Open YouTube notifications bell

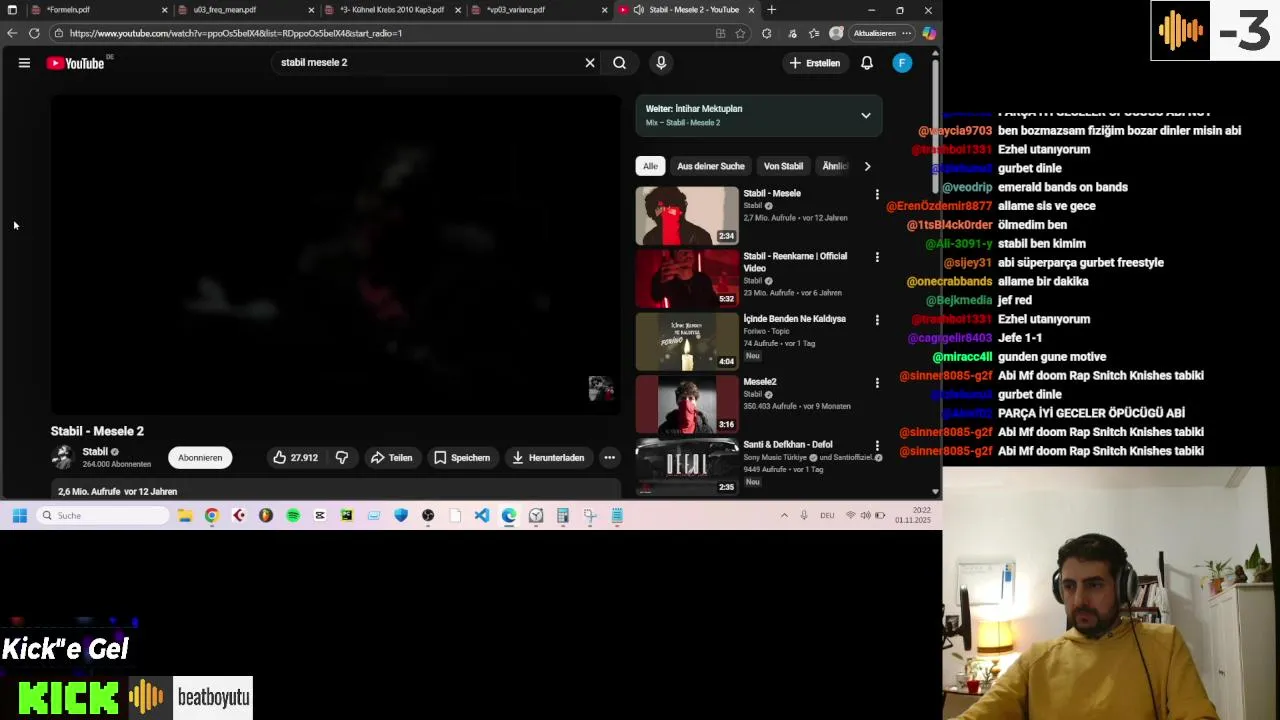[867, 63]
